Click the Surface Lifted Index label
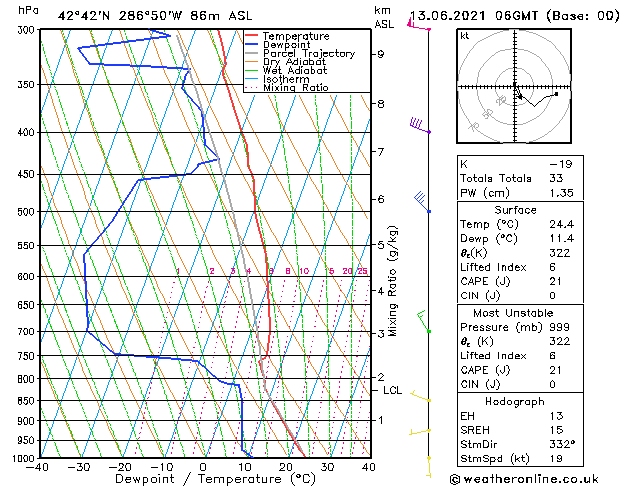 pos(493,267)
